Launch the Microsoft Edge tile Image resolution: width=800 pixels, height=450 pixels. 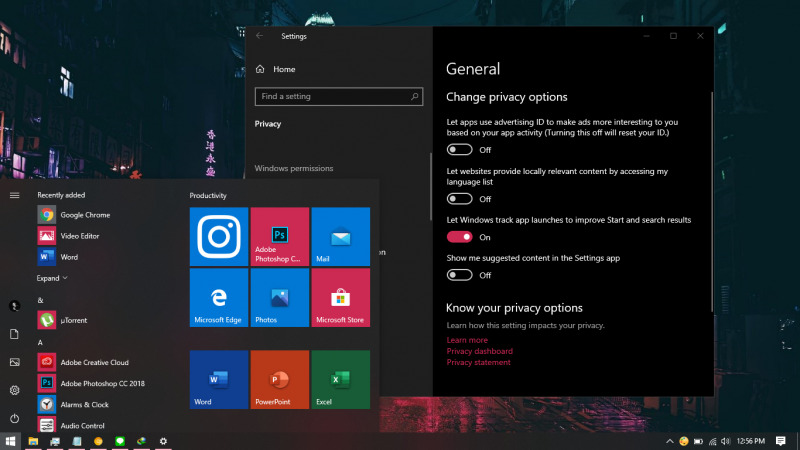pos(219,297)
